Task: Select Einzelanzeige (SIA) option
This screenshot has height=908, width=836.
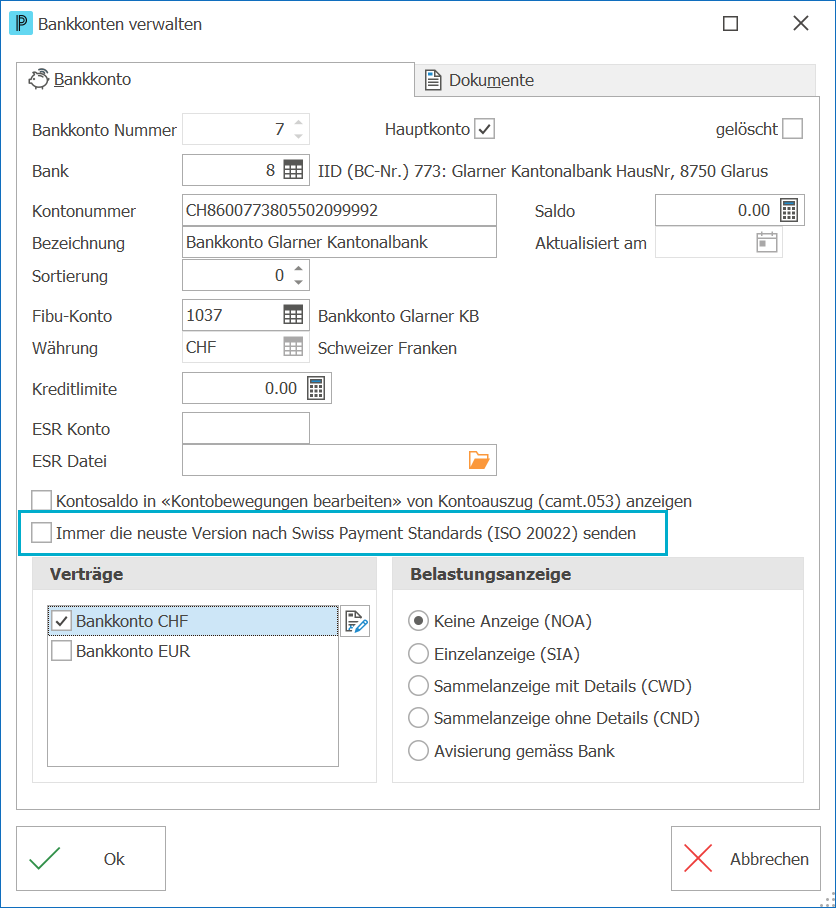Action: (418, 654)
